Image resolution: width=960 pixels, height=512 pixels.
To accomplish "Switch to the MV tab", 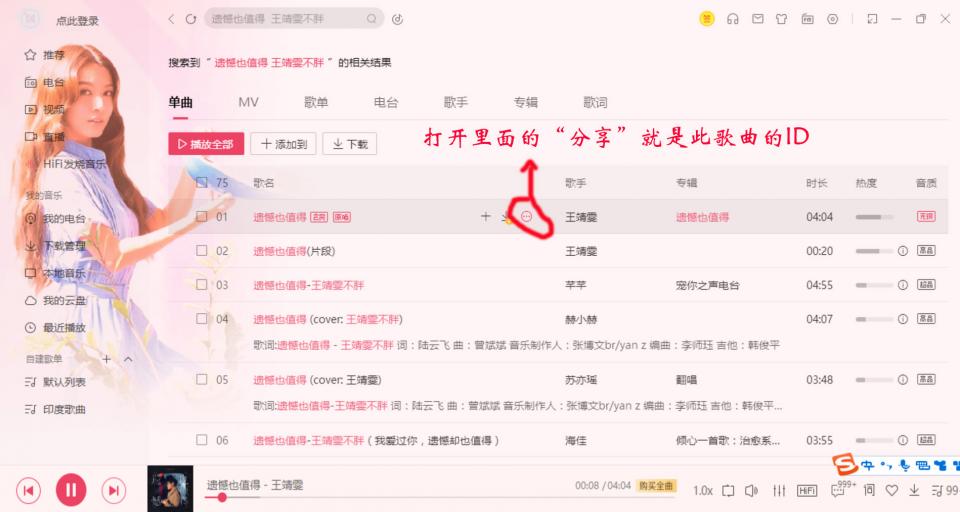I will (x=248, y=102).
